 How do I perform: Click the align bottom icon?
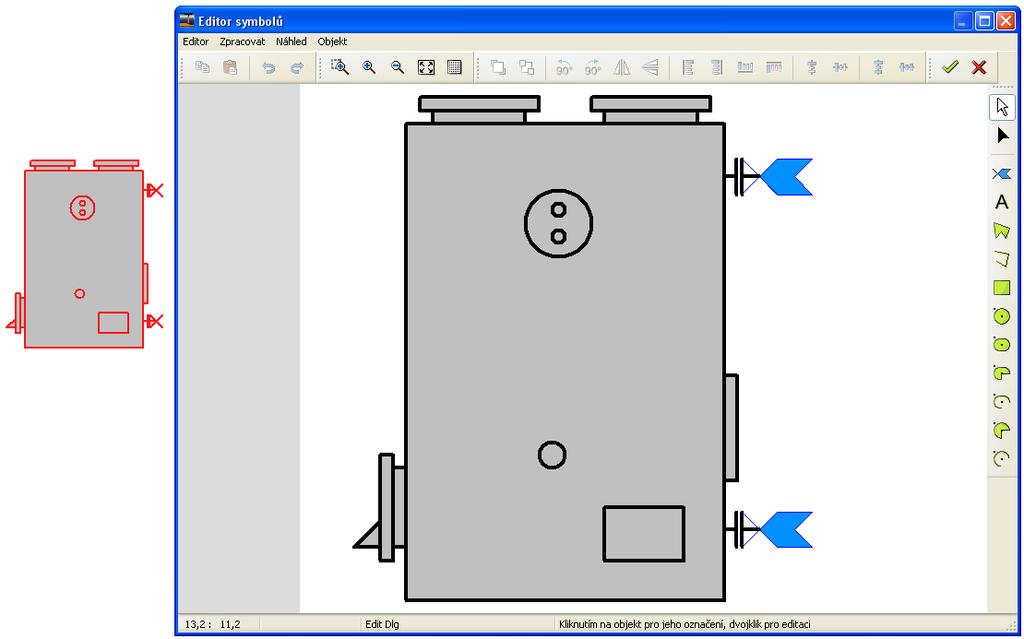pos(745,67)
